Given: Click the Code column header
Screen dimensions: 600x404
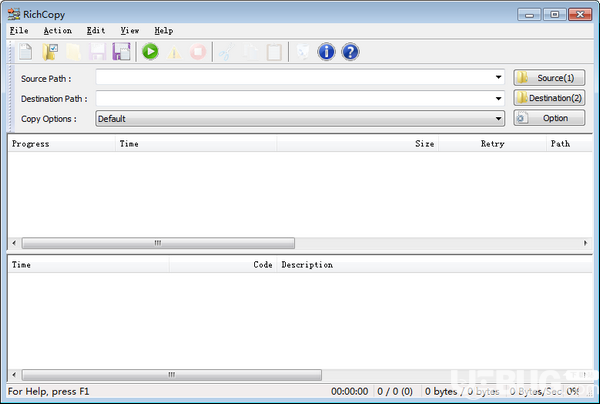Looking at the screenshot, I should click(x=223, y=265).
